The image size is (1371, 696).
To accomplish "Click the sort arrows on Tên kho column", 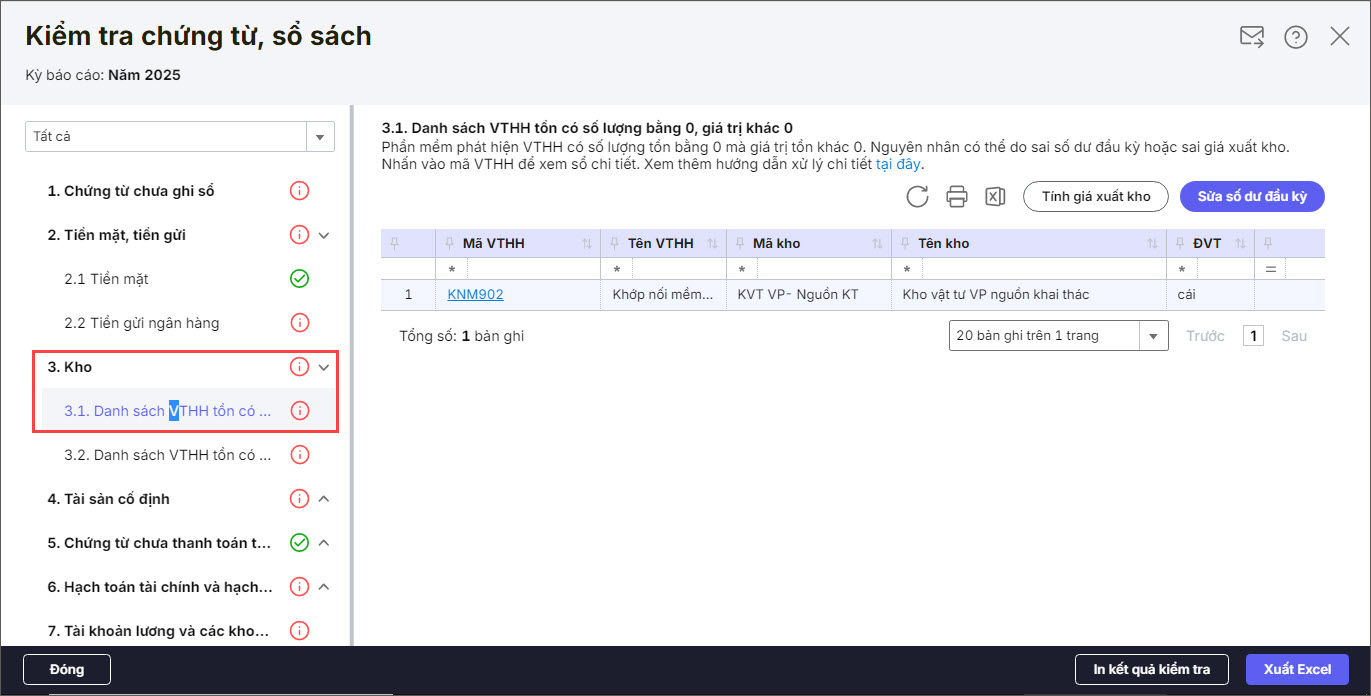I will (x=1153, y=243).
